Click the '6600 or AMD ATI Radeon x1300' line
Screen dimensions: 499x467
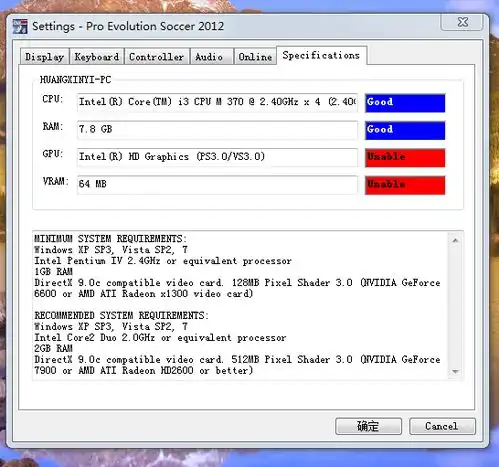point(144,294)
